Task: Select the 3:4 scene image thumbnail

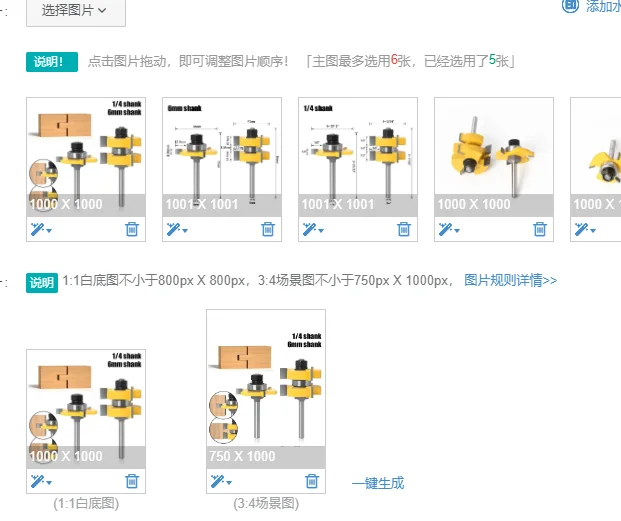Action: click(x=266, y=389)
